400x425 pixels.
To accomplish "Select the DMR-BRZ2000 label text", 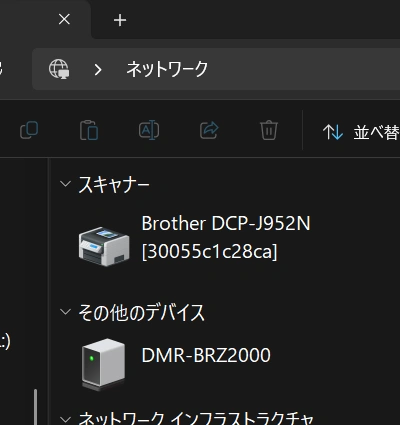I will point(206,355).
